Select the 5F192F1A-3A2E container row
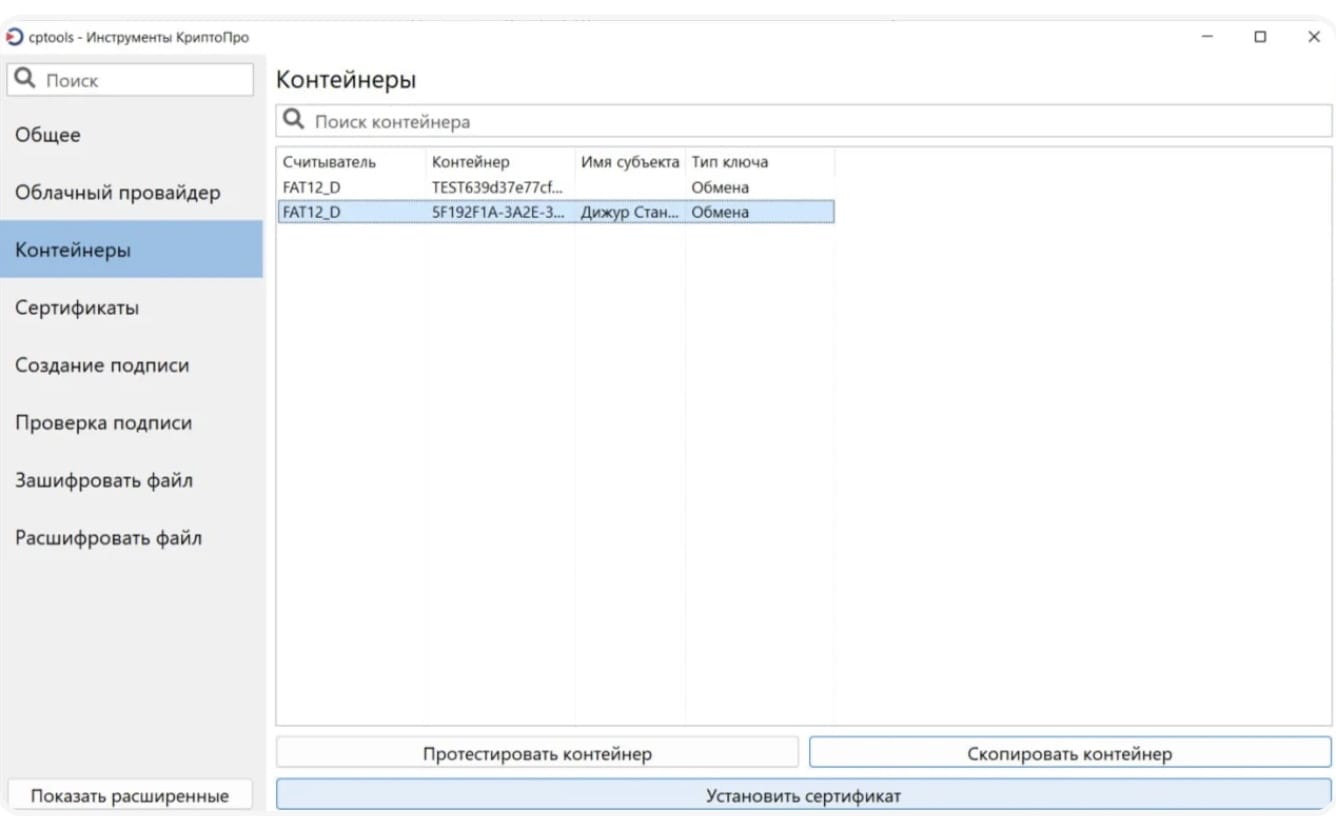Viewport: 1336px width, 816px height. point(497,212)
